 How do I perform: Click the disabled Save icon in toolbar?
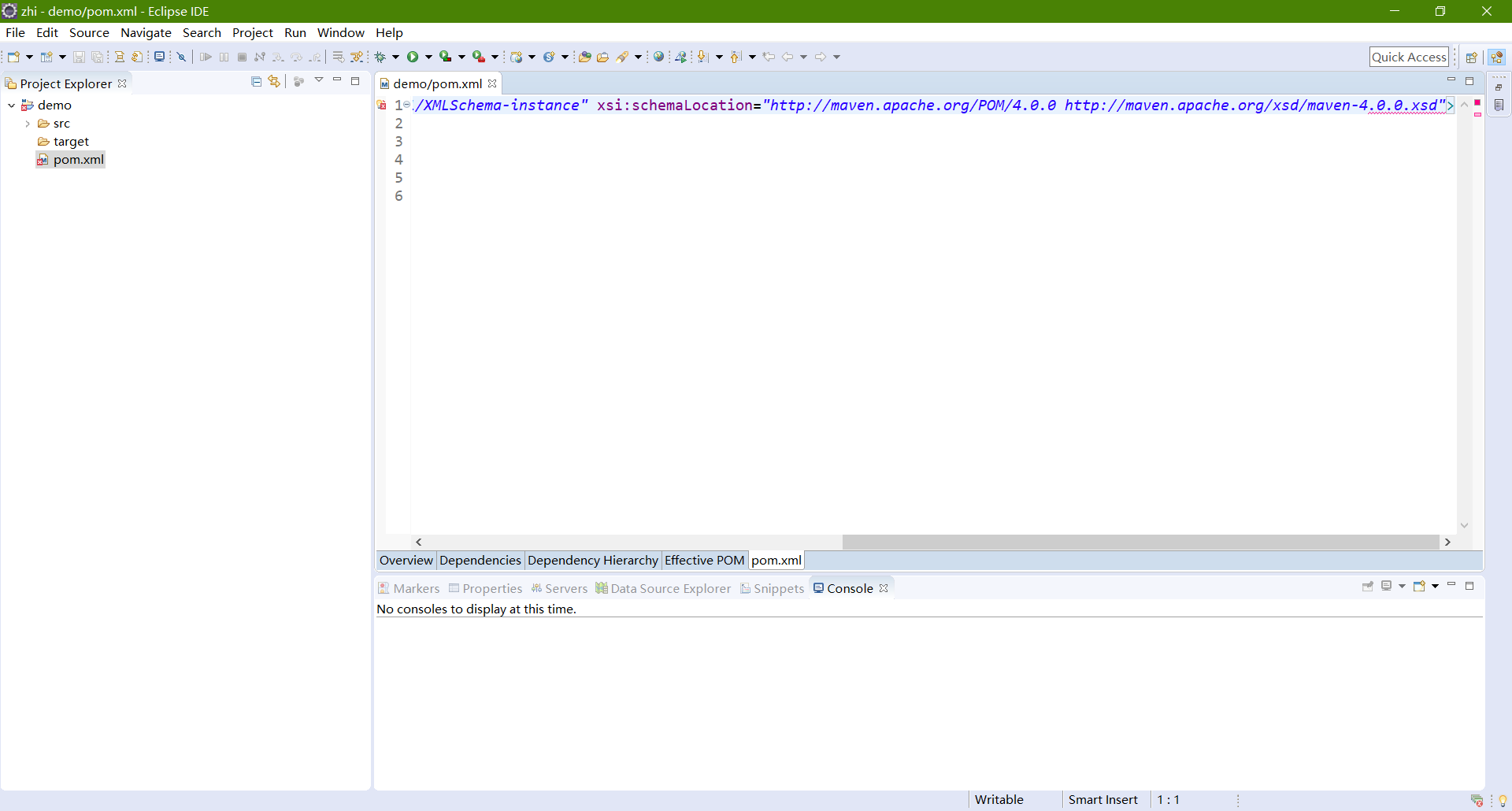[x=79, y=57]
